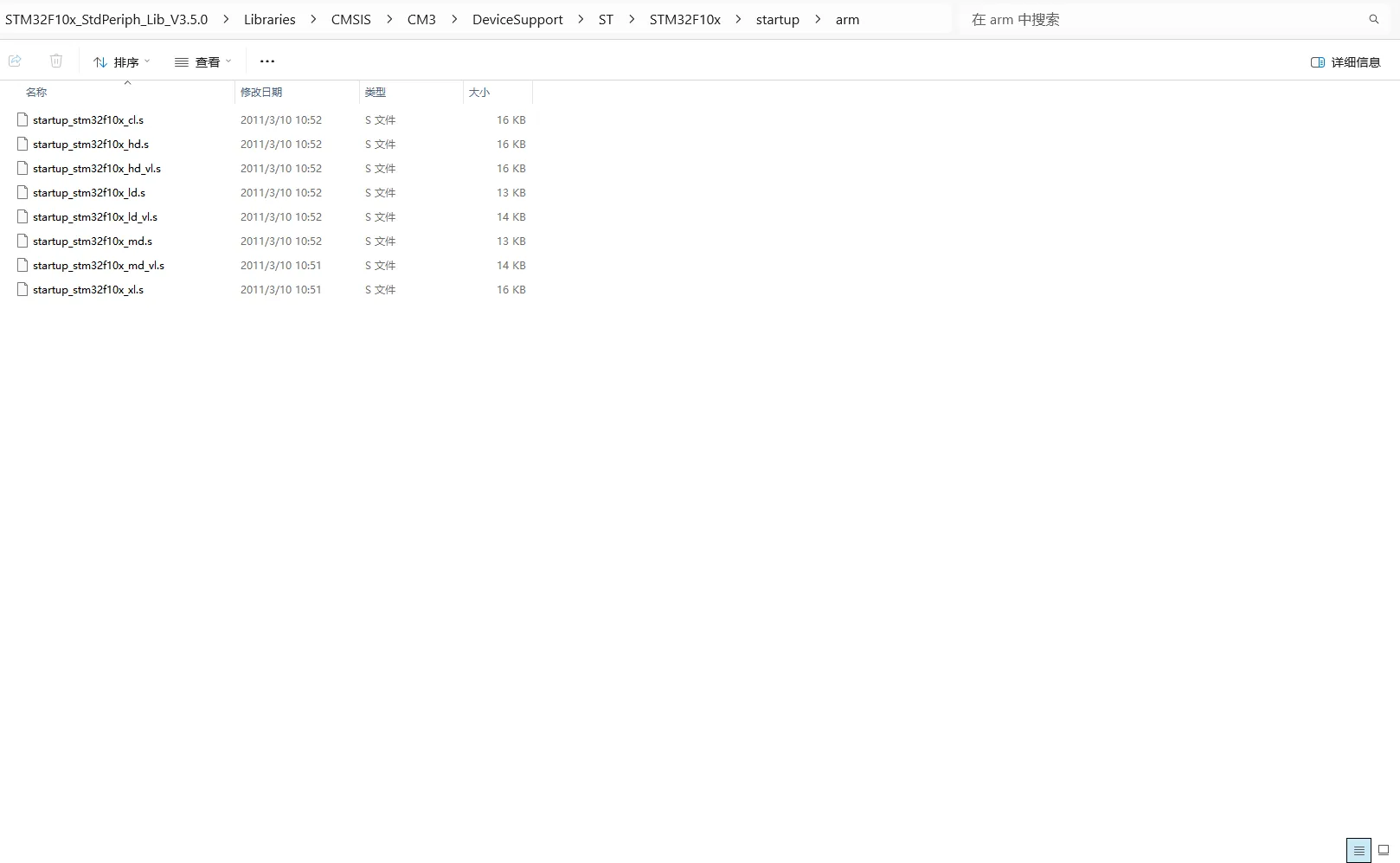Viewport: 1400px width, 863px height.
Task: Select the file icon beside startup_stm32f10x_xl.s
Action: click(x=22, y=289)
